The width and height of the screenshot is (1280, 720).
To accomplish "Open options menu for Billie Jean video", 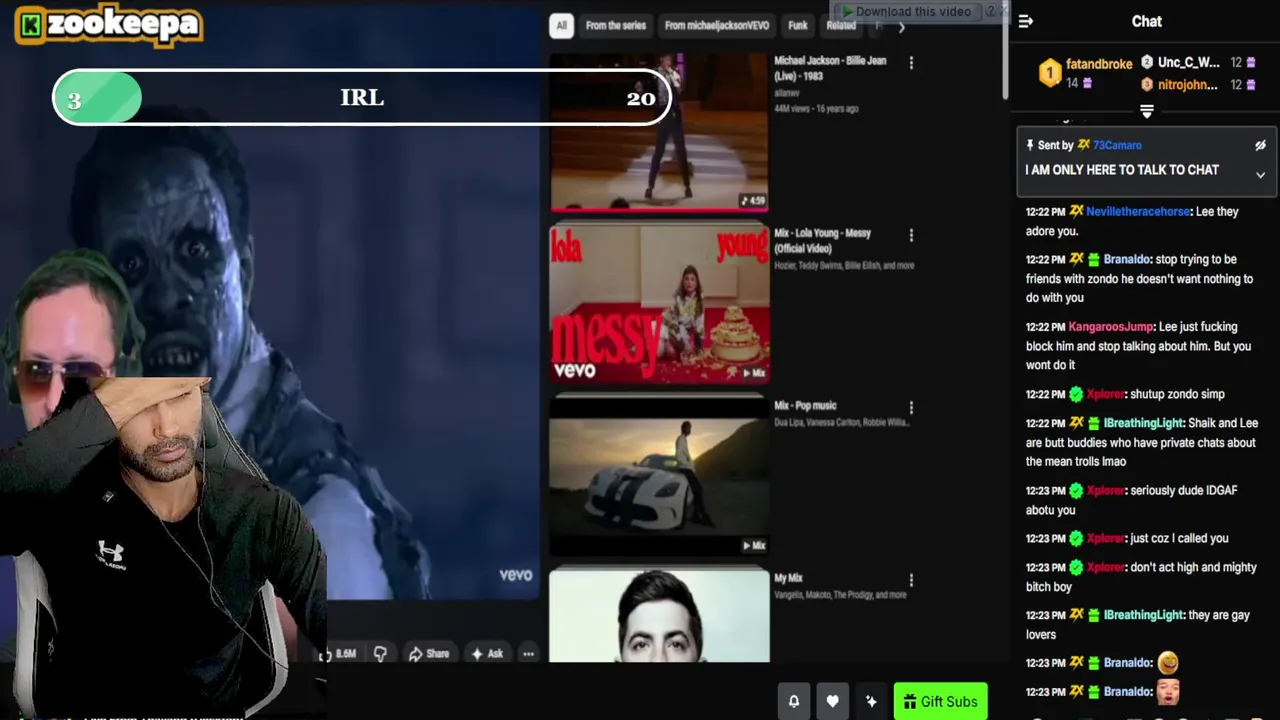I will [x=911, y=63].
